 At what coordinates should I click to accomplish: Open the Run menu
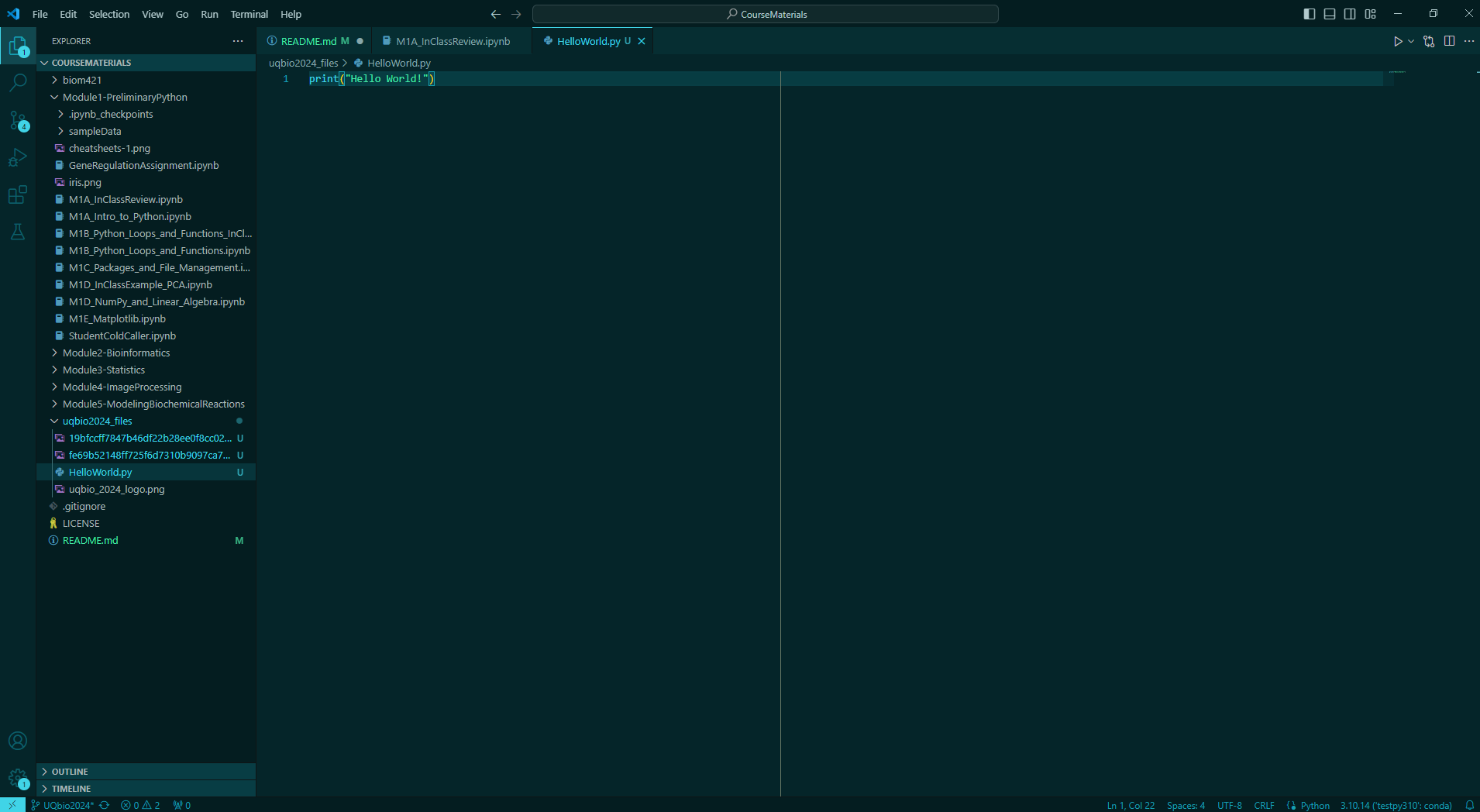tap(209, 14)
